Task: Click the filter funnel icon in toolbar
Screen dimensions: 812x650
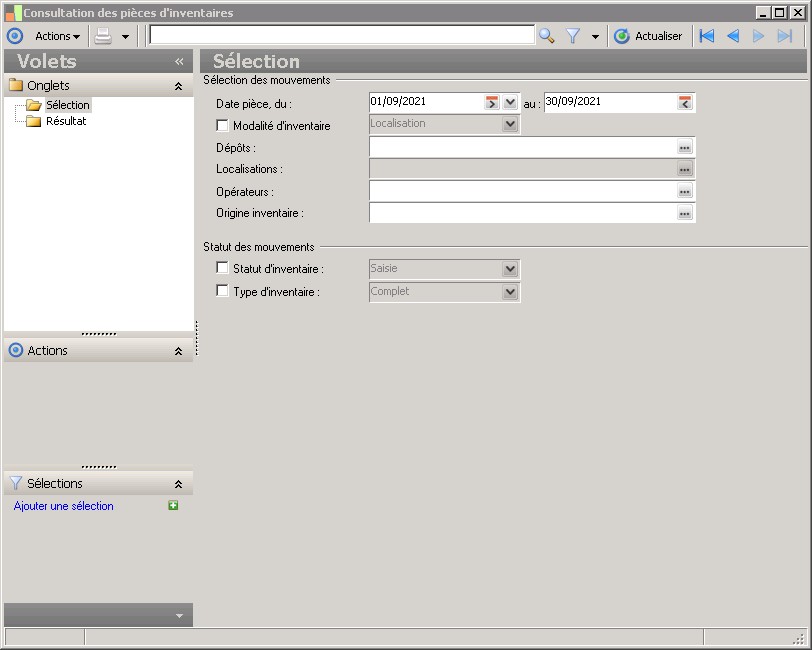Action: (573, 36)
